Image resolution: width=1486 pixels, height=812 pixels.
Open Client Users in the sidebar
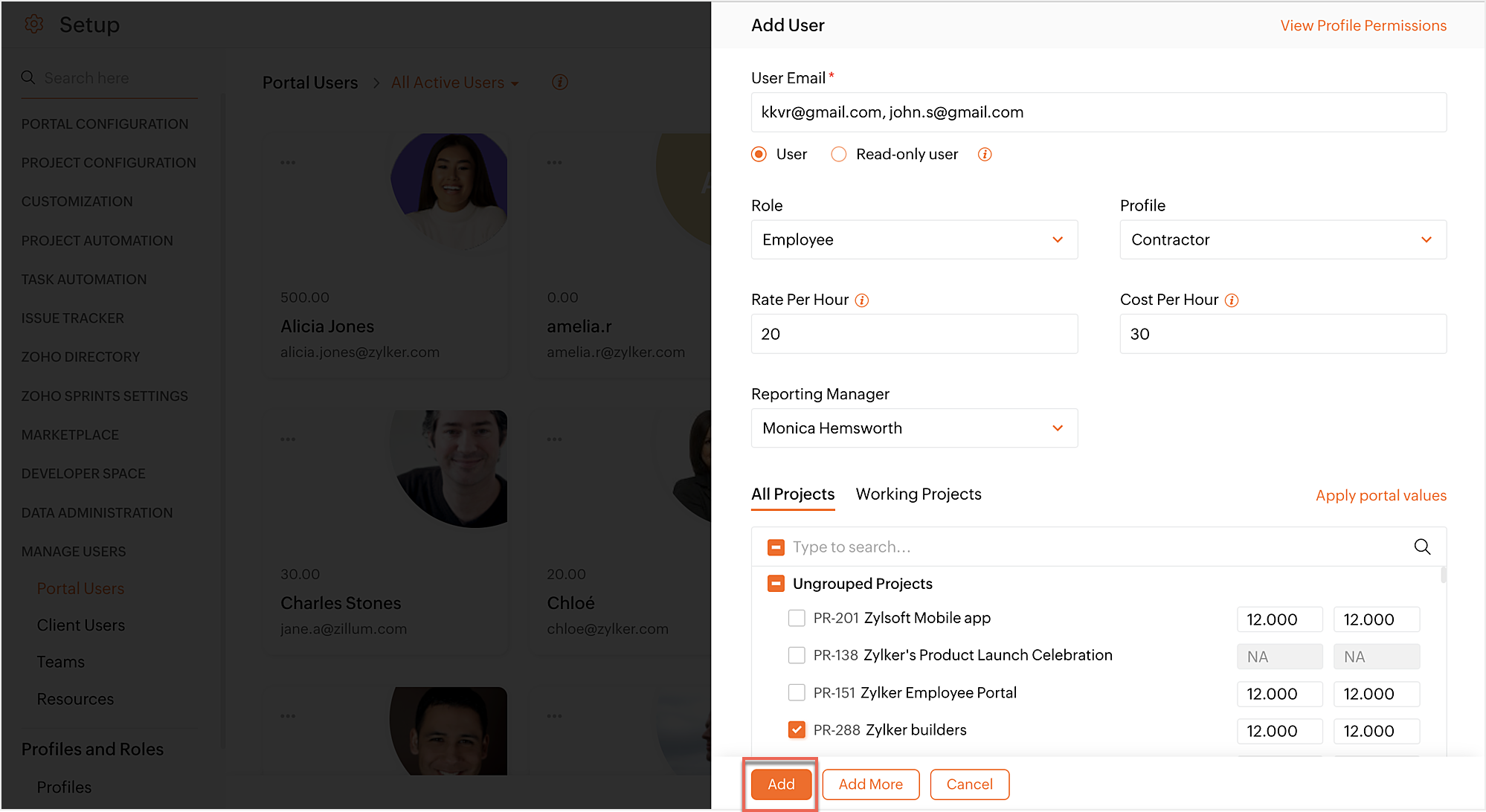pos(80,625)
